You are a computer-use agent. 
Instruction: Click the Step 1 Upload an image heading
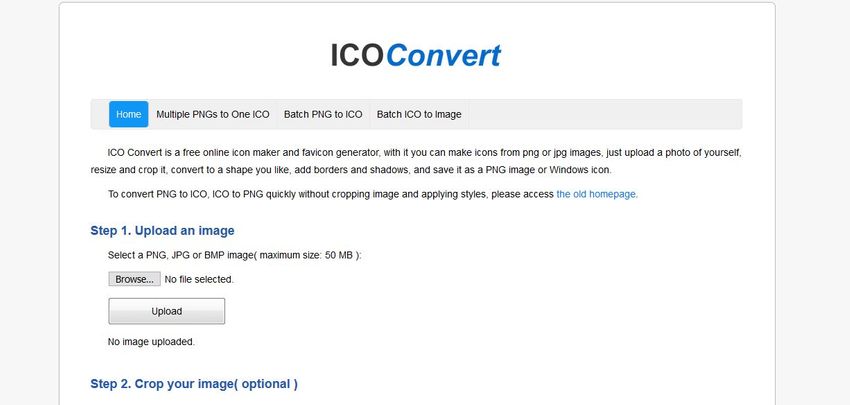[162, 231]
